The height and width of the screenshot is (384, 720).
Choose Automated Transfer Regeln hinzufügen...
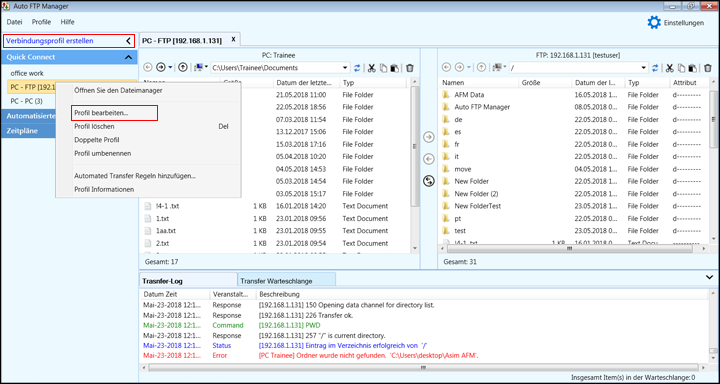coord(148,175)
